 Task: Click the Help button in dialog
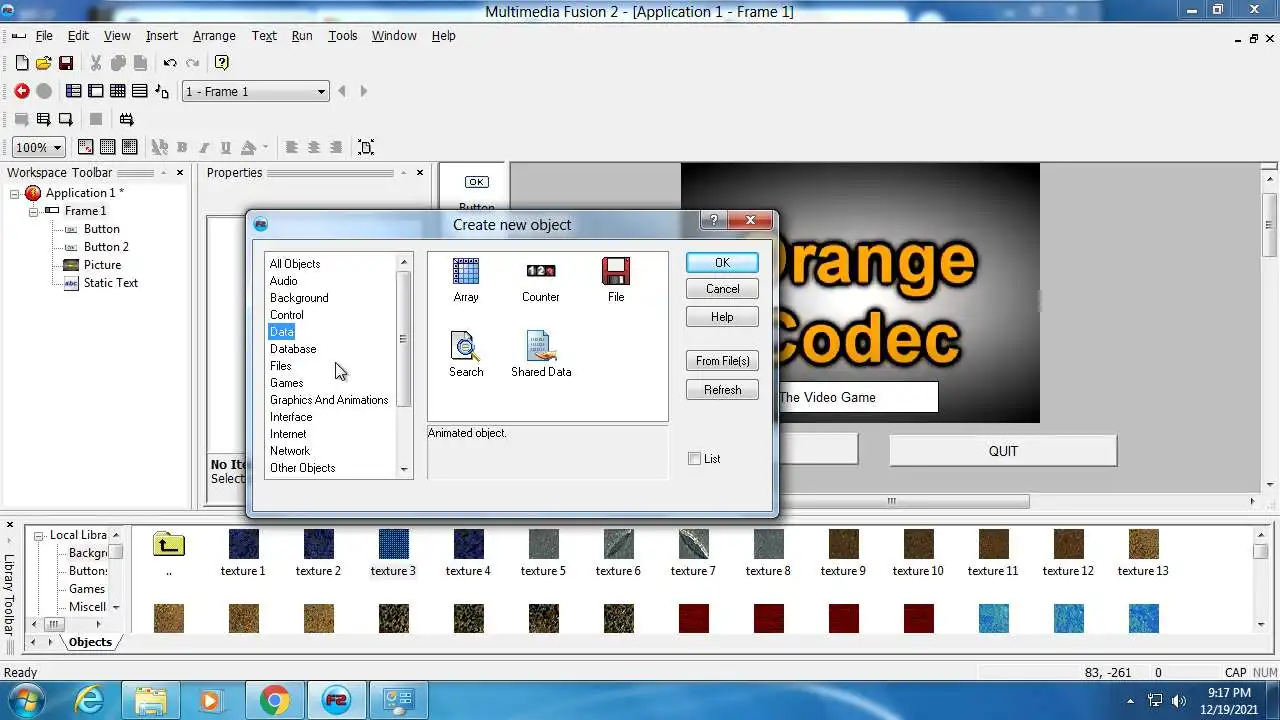click(x=722, y=317)
